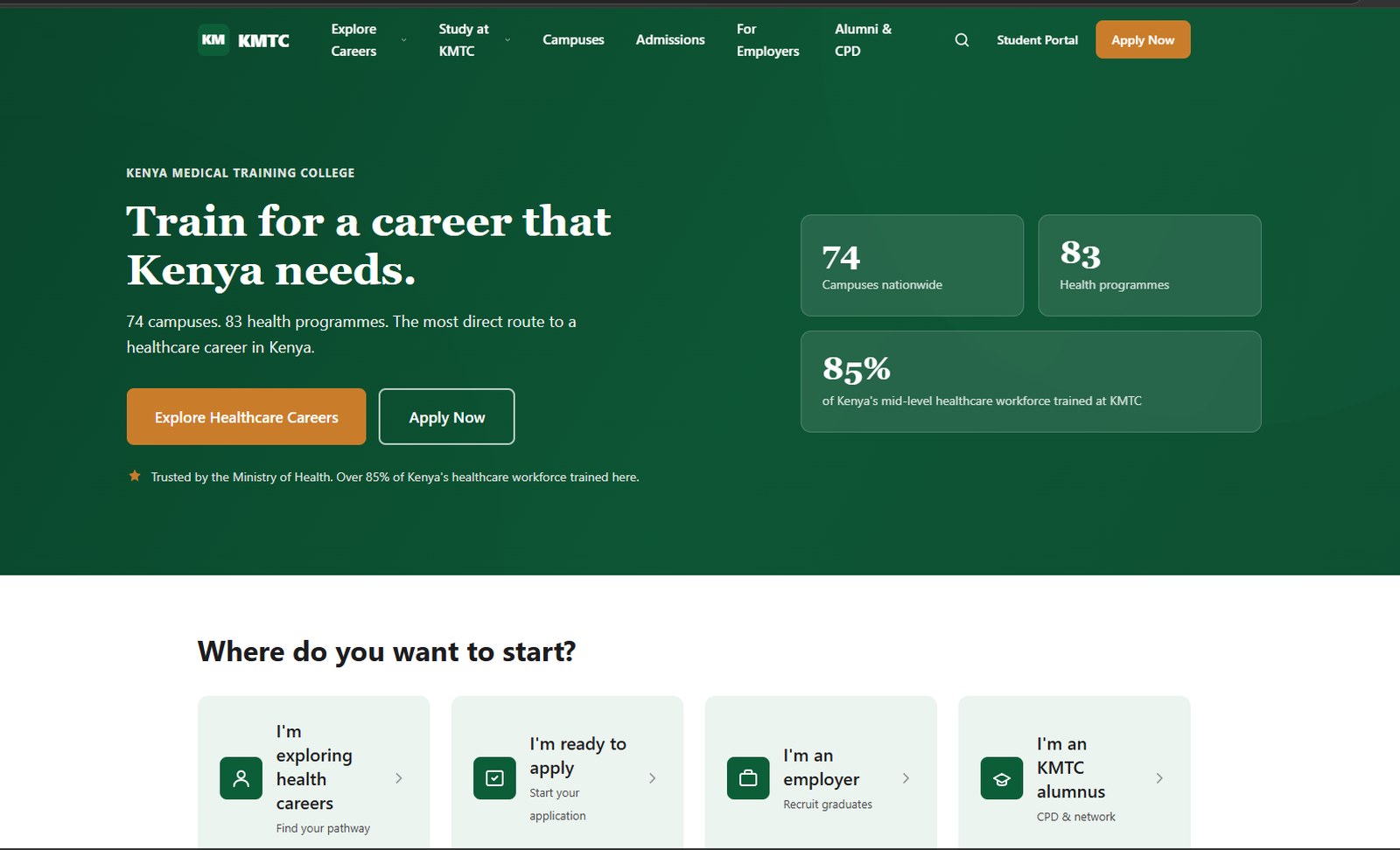This screenshot has width=1400, height=850.
Task: Click the orange star trust icon
Action: coord(135,477)
